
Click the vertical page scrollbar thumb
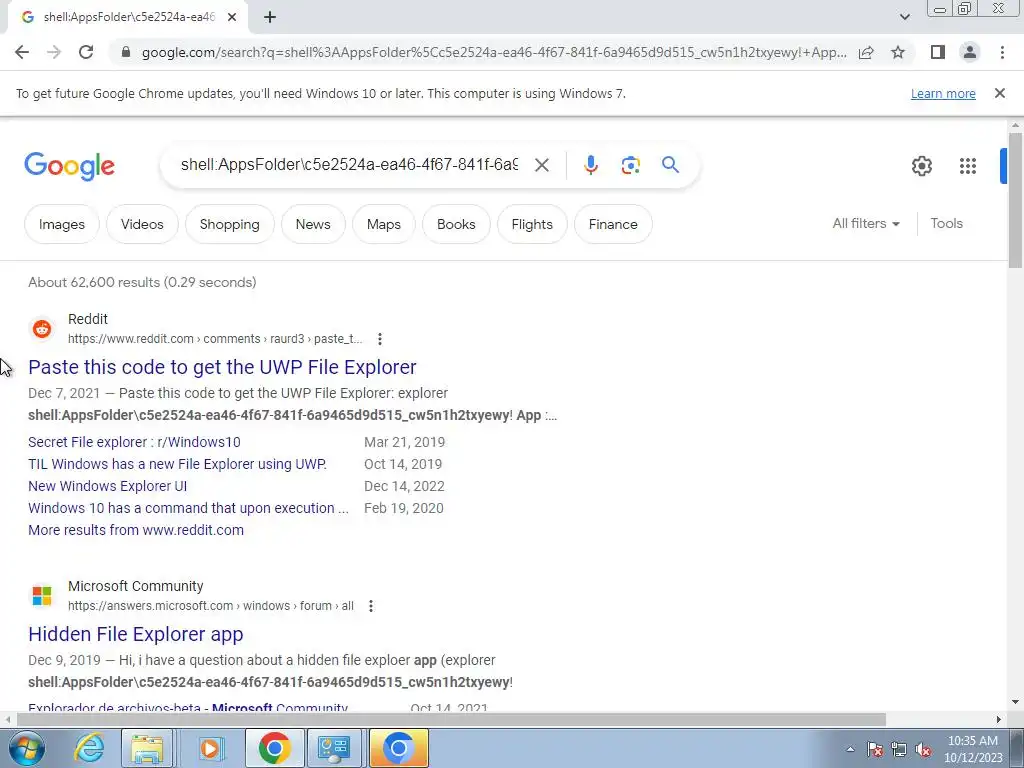[1015, 200]
